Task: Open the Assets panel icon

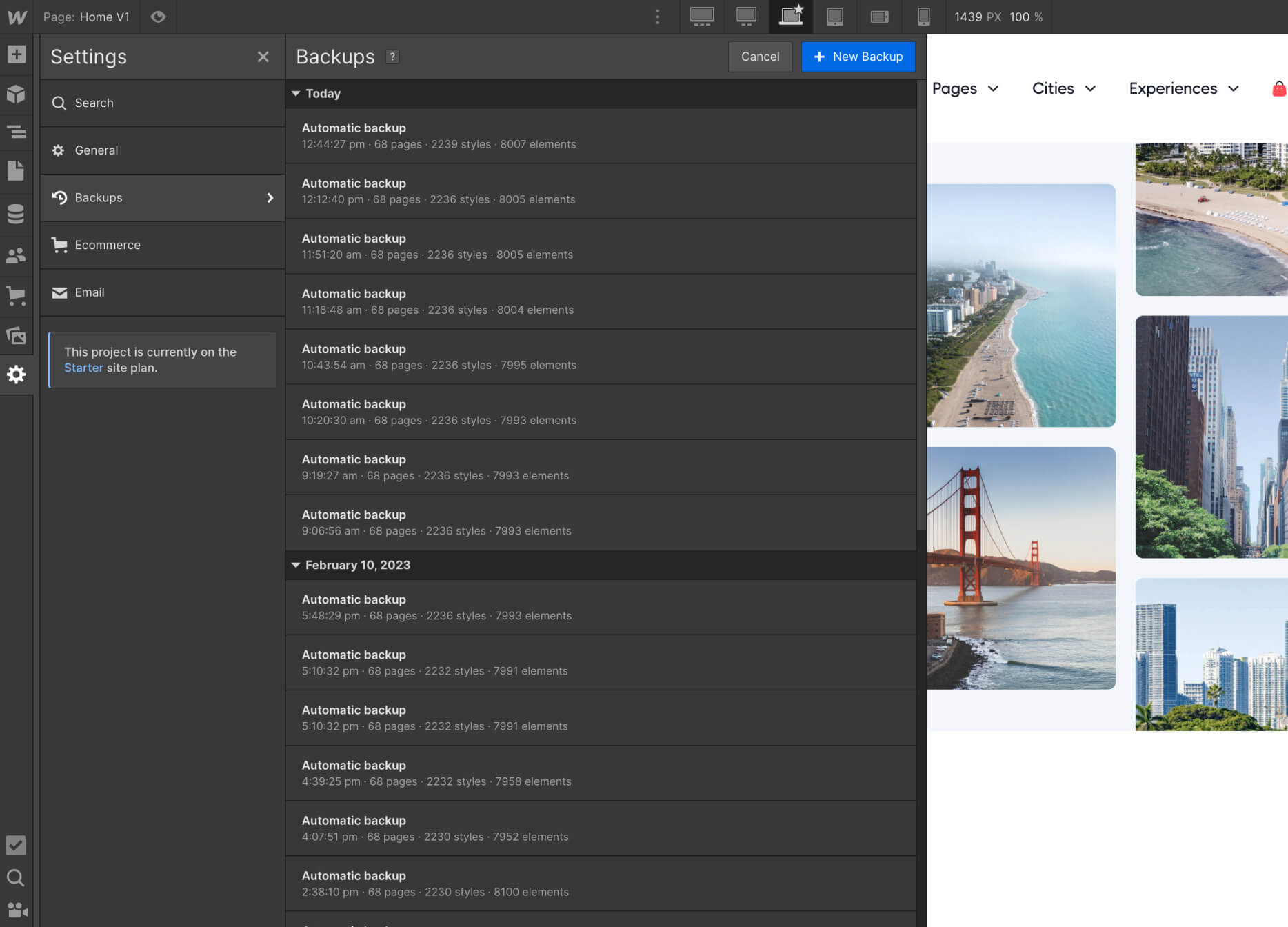Action: 16,336
